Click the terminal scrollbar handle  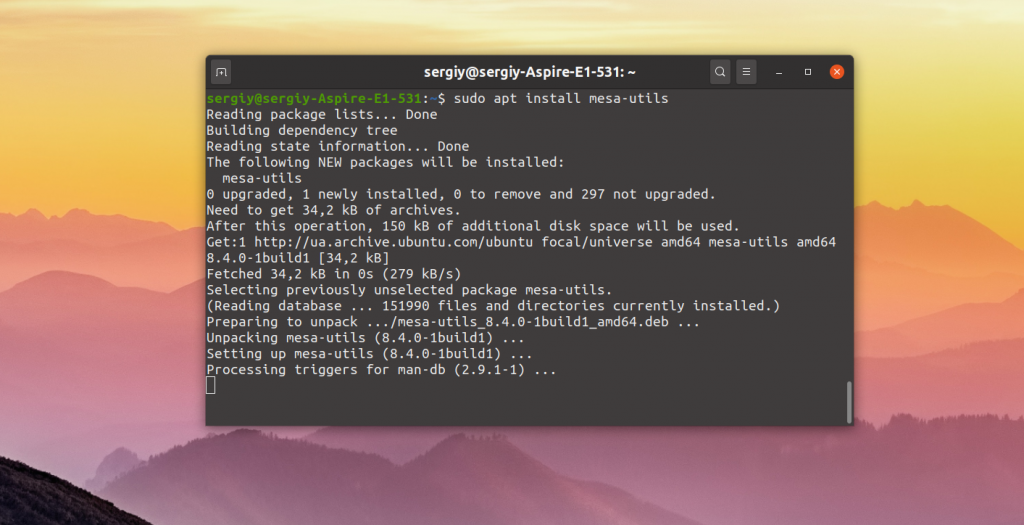click(849, 402)
